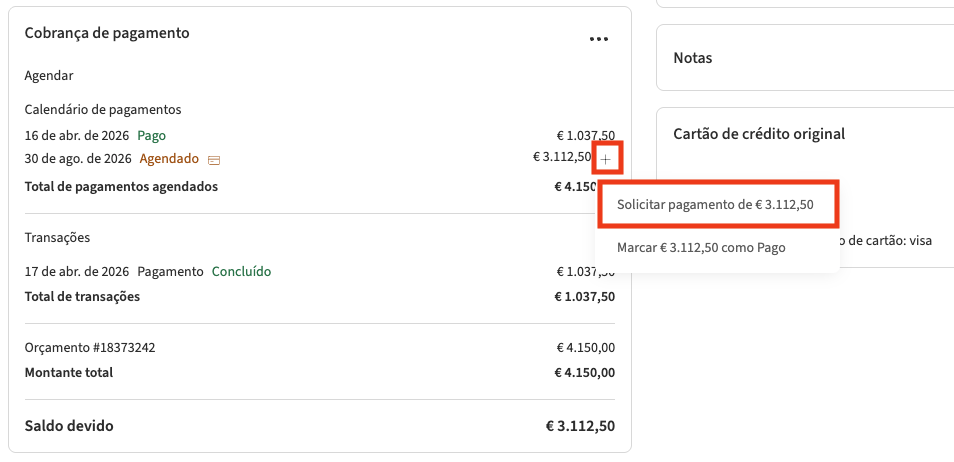Click the Montante total row label
Image resolution: width=954 pixels, height=462 pixels.
(69, 373)
